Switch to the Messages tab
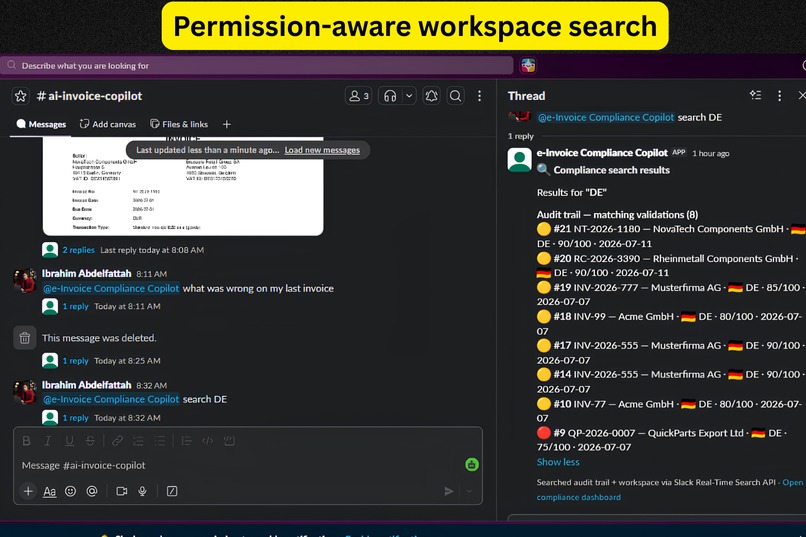Image resolution: width=806 pixels, height=537 pixels. pyautogui.click(x=41, y=124)
